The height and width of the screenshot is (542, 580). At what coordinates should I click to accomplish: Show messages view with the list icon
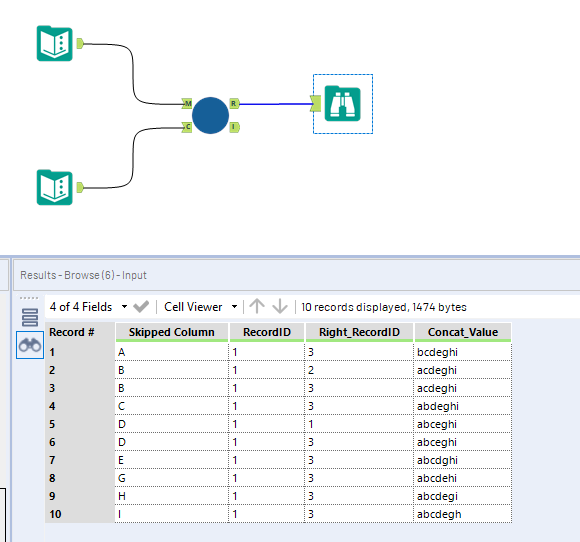pos(30,317)
